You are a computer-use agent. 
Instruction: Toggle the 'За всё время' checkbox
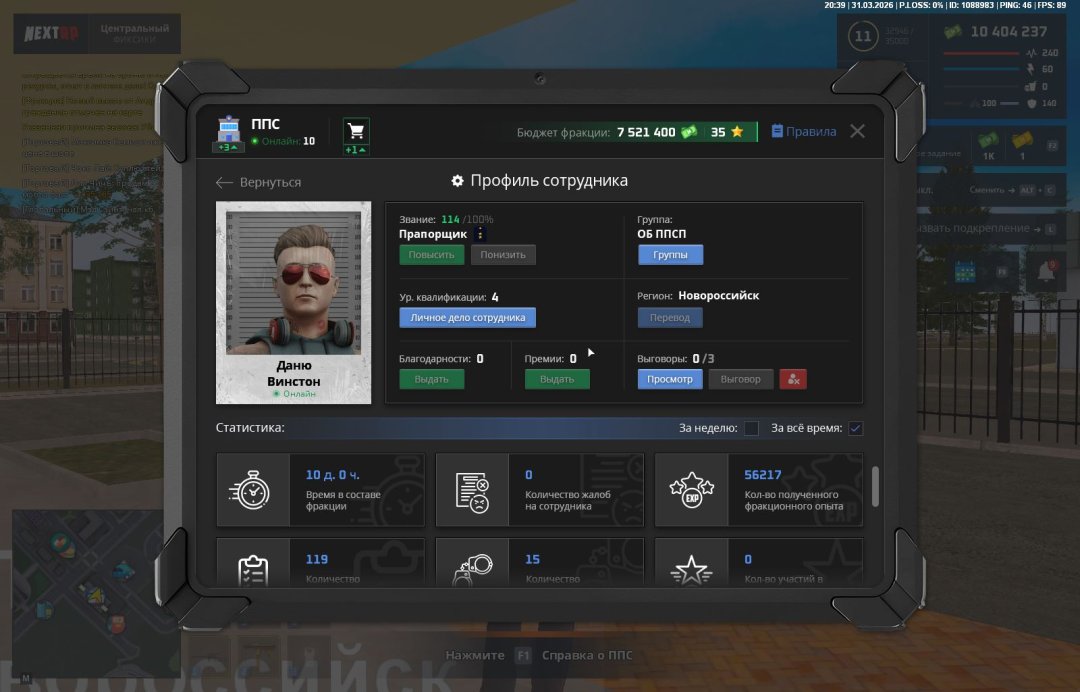pyautogui.click(x=855, y=428)
